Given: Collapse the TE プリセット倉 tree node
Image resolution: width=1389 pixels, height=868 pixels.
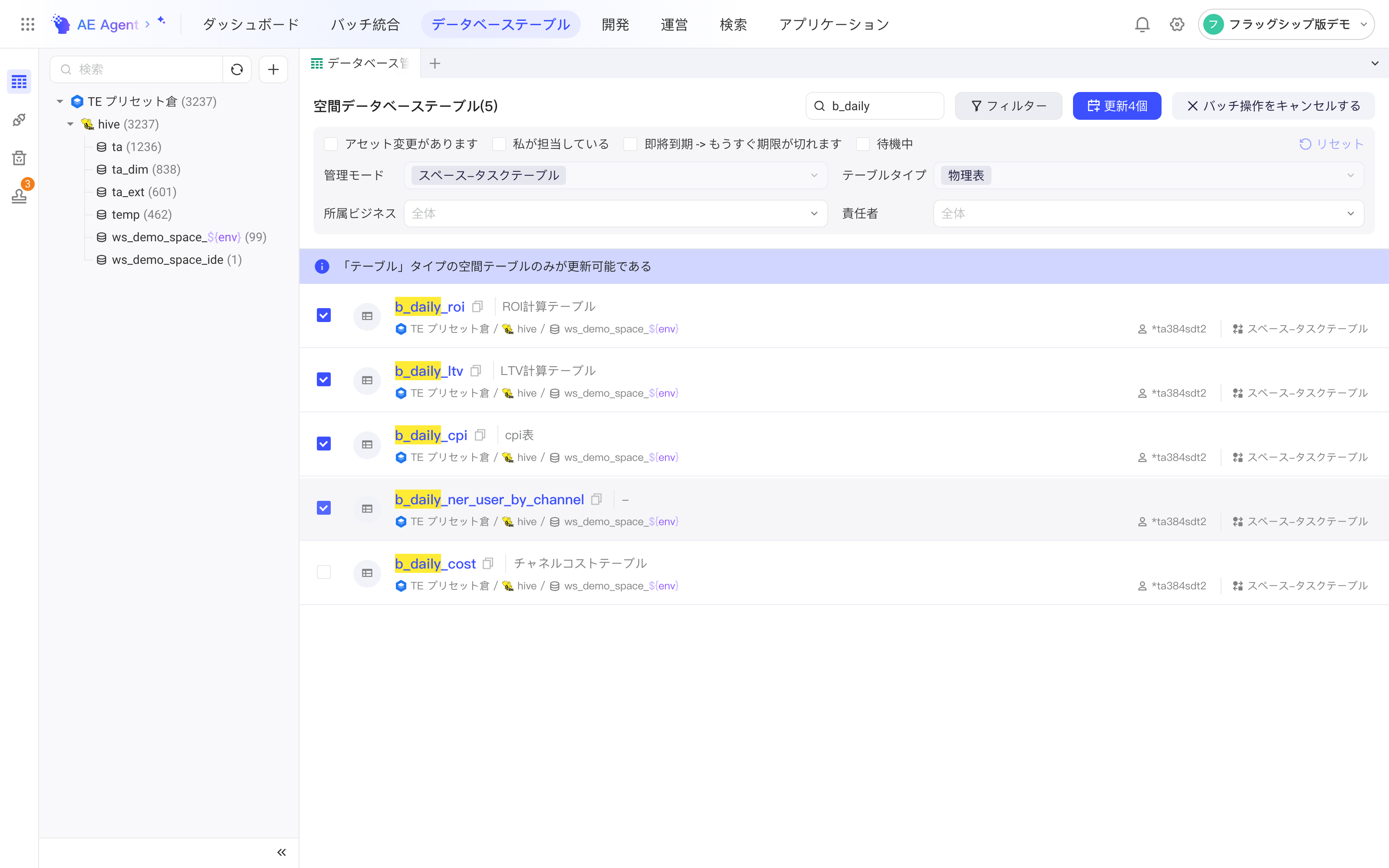Looking at the screenshot, I should [60, 102].
